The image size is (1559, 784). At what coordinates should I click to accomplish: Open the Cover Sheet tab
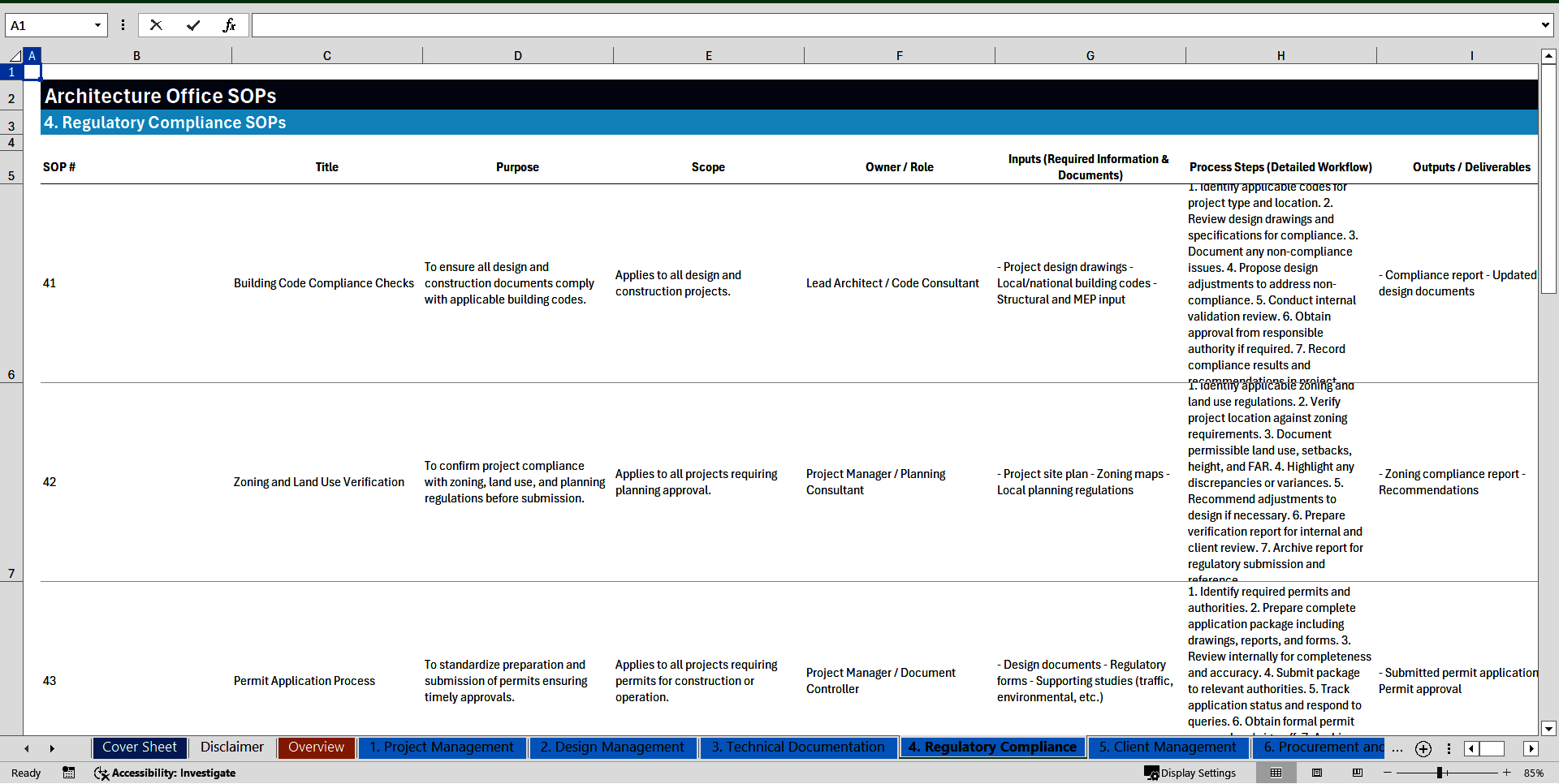point(139,747)
